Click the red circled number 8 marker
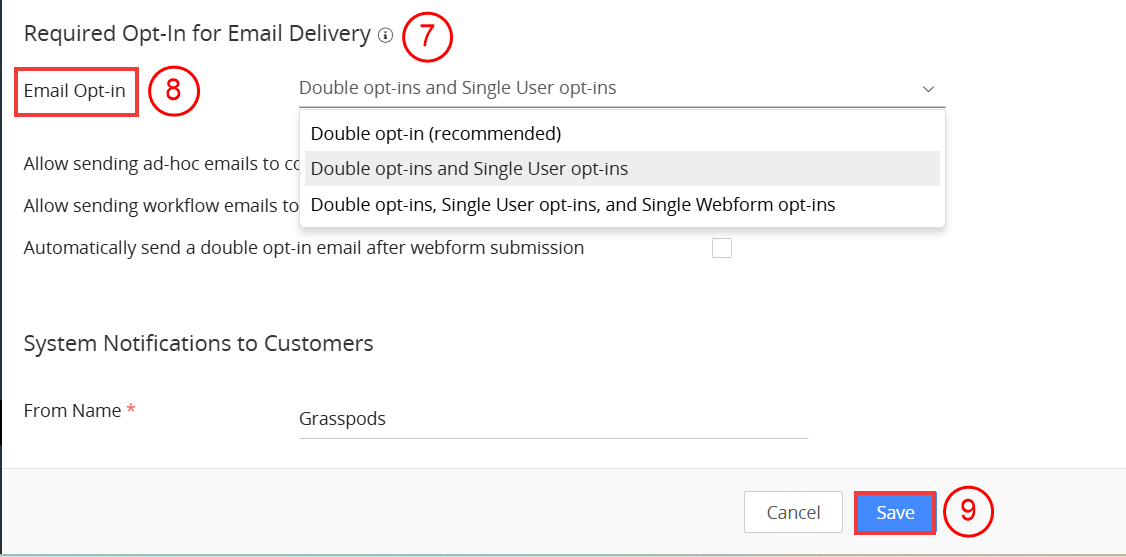The width and height of the screenshot is (1126, 557). click(174, 91)
